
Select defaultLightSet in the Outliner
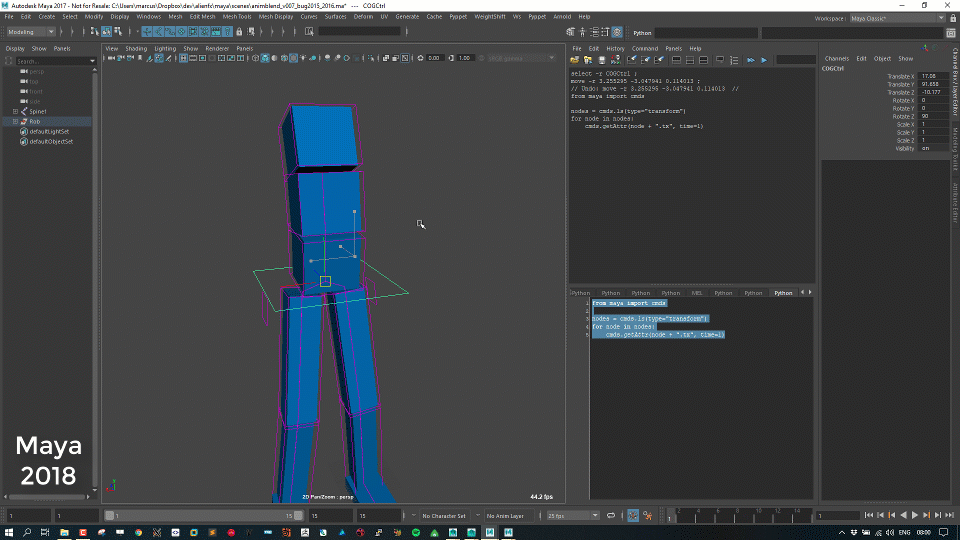[48, 131]
